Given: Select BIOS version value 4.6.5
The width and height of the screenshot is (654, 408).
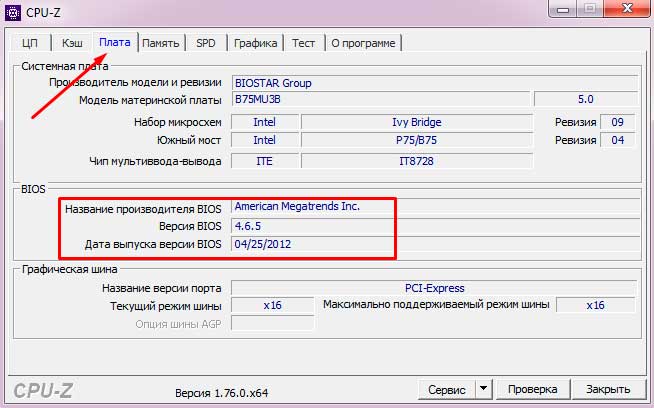Looking at the screenshot, I should coord(435,226).
